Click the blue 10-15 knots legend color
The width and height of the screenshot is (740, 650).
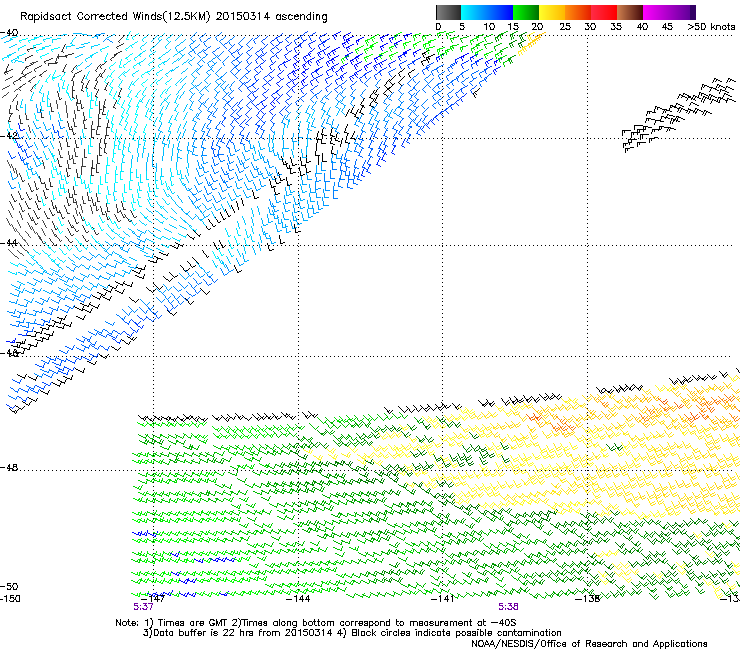(x=500, y=12)
